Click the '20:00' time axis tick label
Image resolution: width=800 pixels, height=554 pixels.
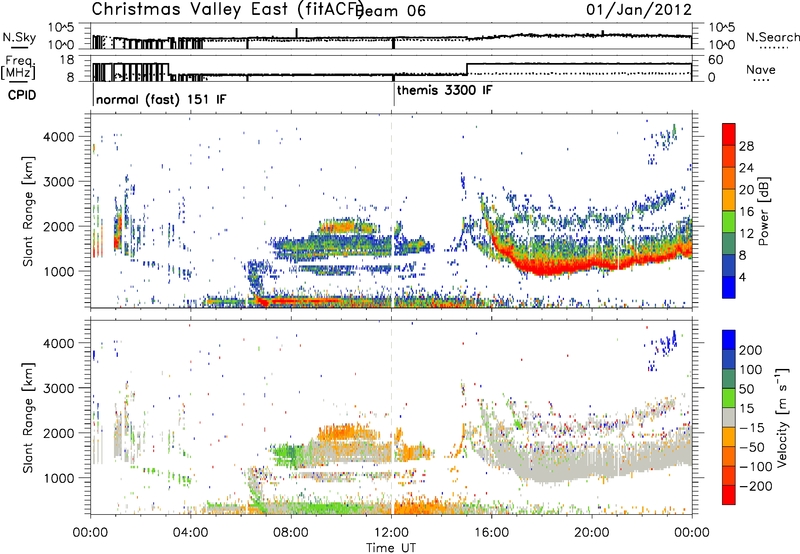[x=591, y=533]
